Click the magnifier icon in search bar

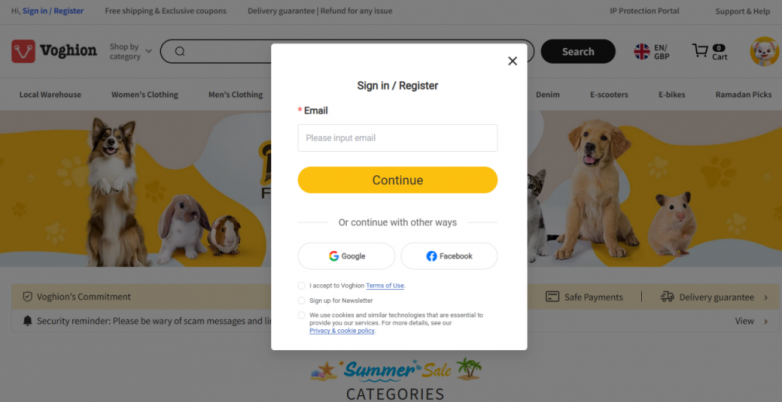click(x=180, y=51)
